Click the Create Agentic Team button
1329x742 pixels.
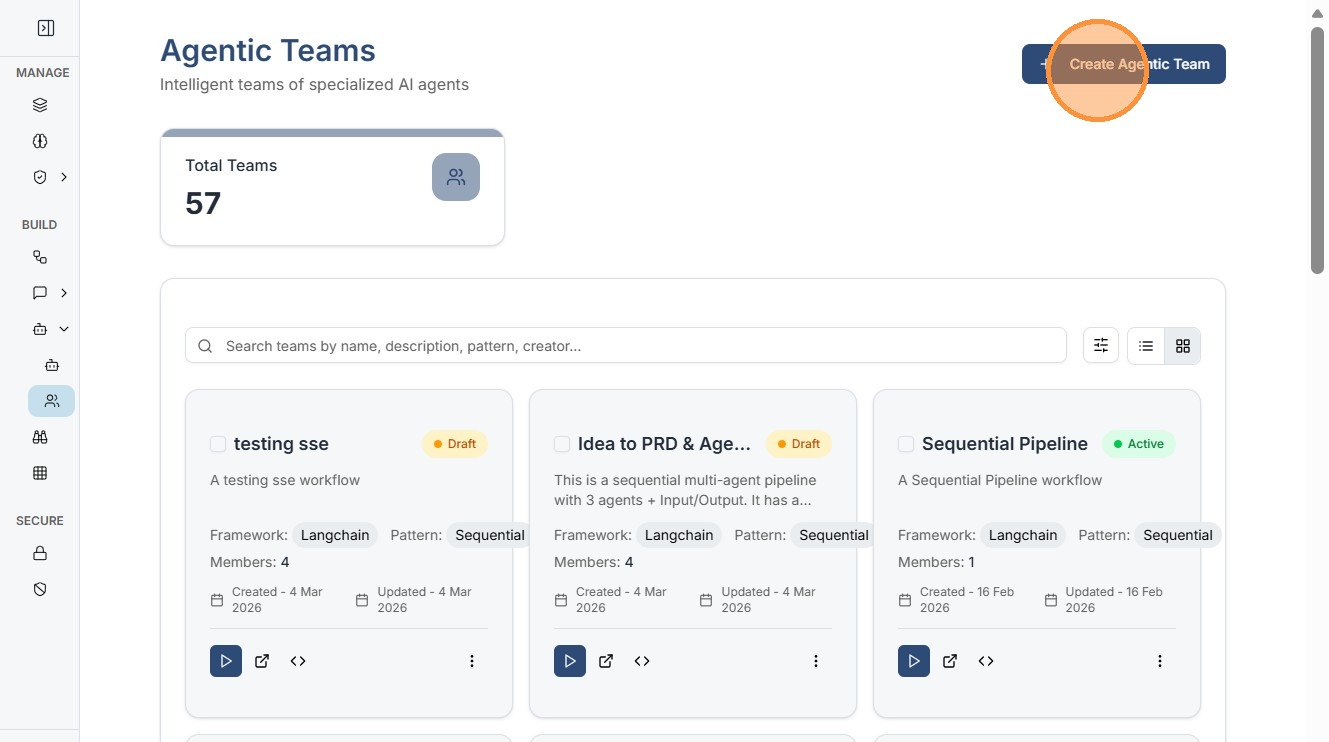pyautogui.click(x=1123, y=64)
